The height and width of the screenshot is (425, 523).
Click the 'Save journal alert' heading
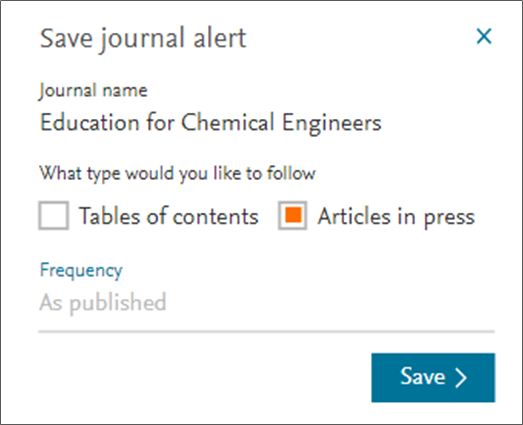coord(143,39)
